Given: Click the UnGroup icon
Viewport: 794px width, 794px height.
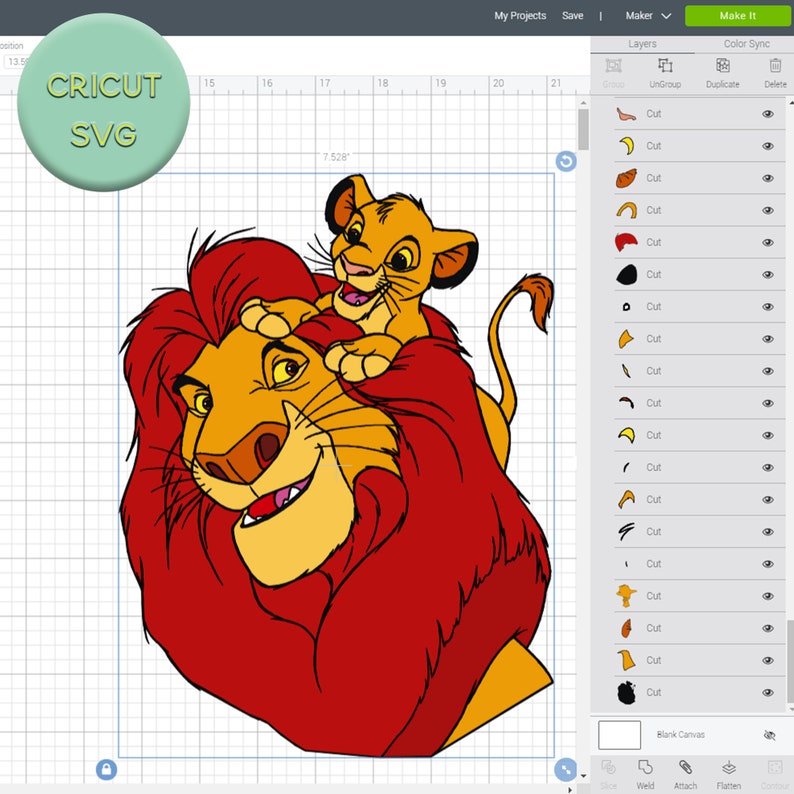Looking at the screenshot, I should tap(665, 66).
